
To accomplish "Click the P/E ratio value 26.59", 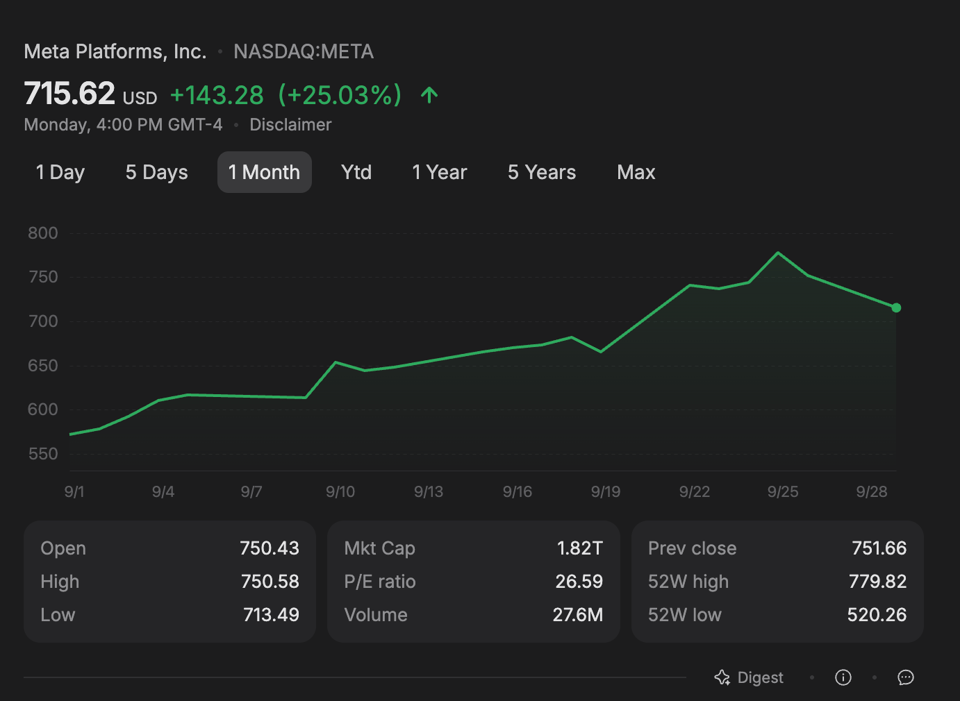I will [579, 581].
